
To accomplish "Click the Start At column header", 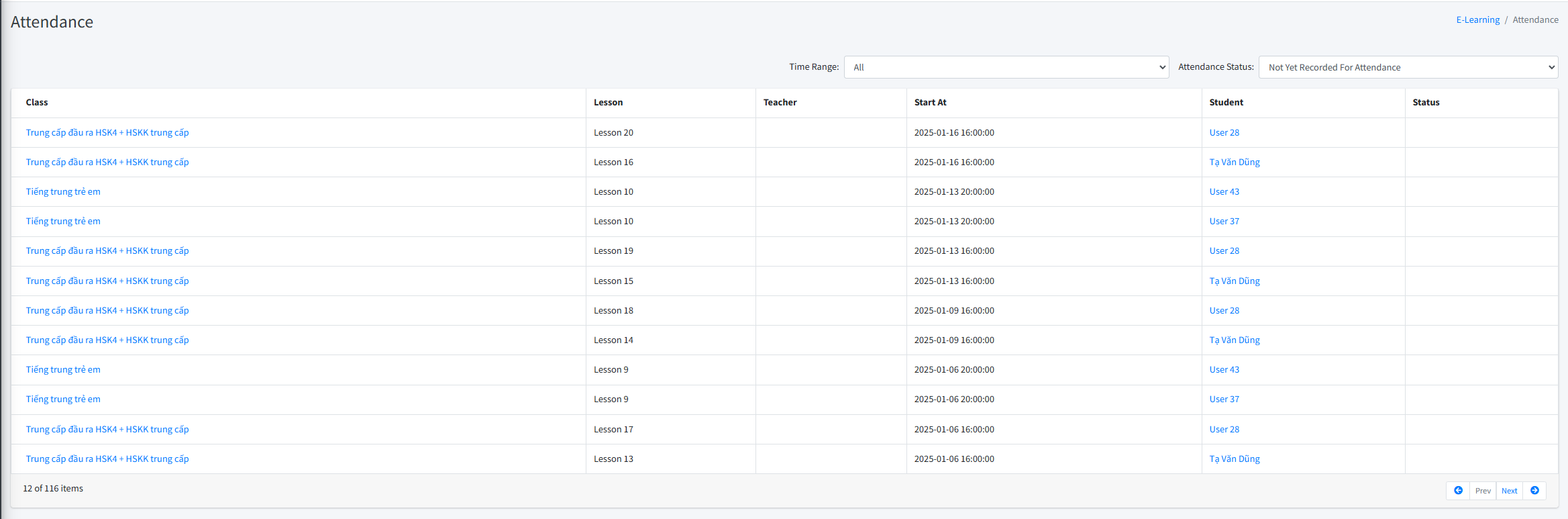I will click(x=930, y=103).
